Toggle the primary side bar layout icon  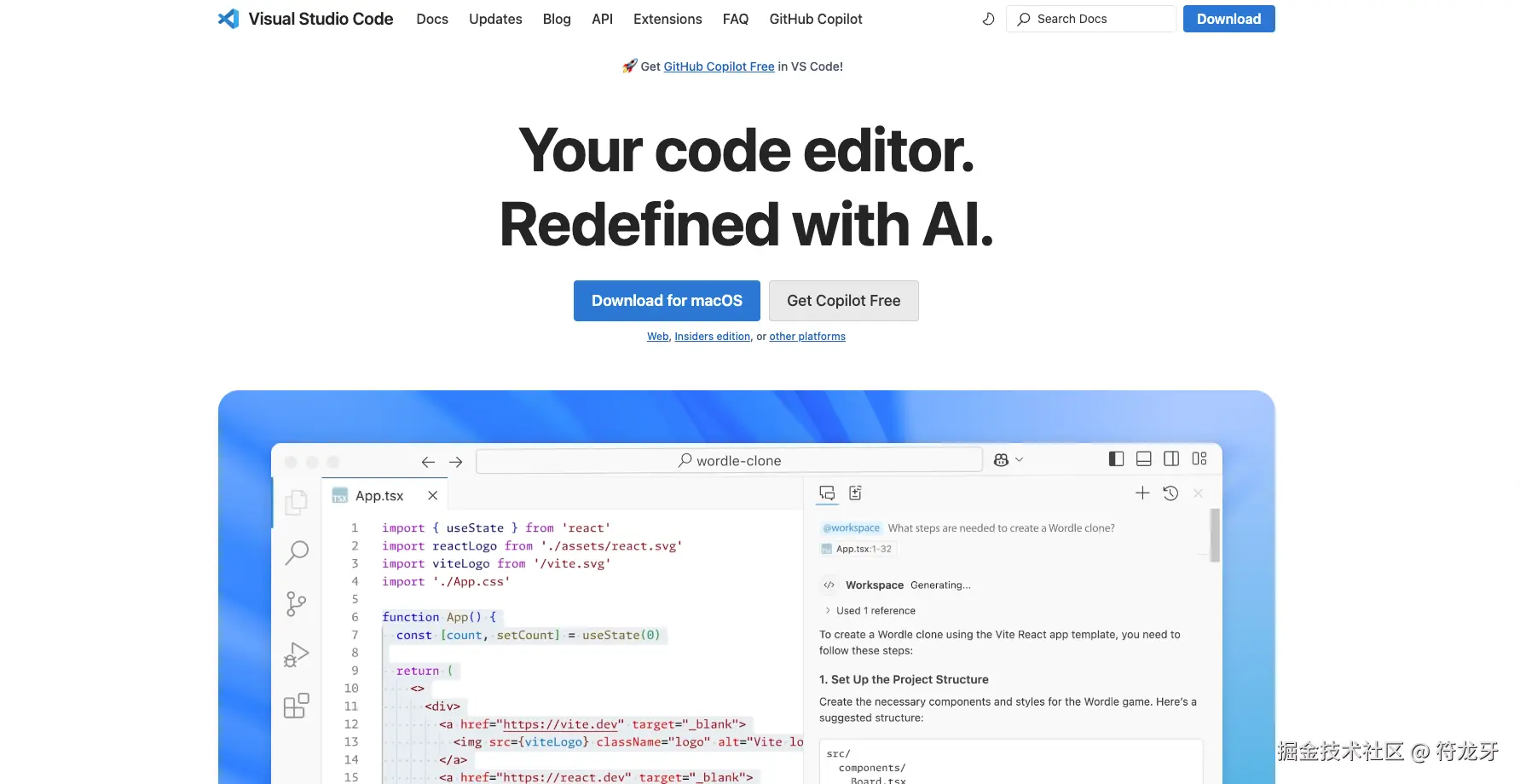pos(1116,458)
